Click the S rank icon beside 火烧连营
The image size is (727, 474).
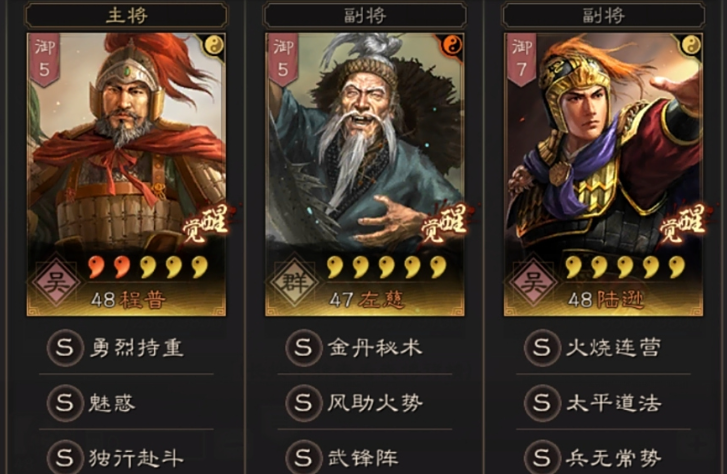542,347
